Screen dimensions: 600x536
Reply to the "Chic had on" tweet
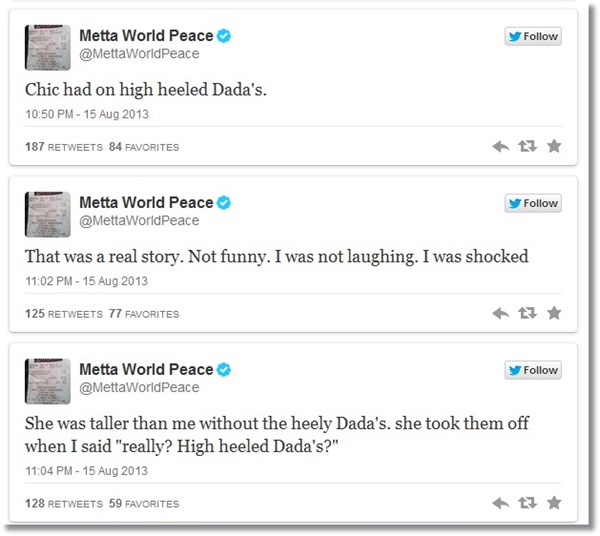tap(501, 146)
